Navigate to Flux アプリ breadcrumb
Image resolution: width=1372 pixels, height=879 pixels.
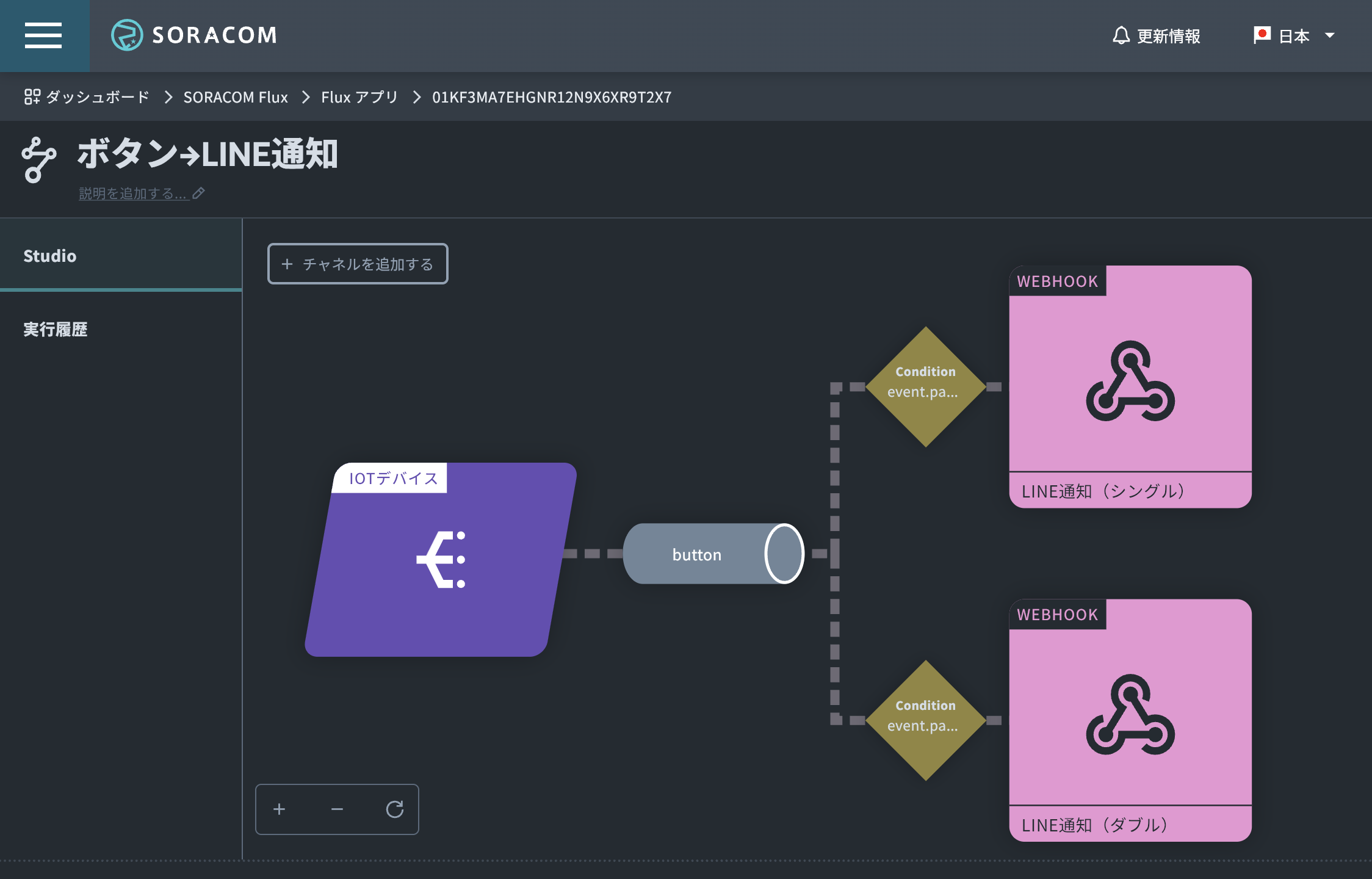(359, 97)
